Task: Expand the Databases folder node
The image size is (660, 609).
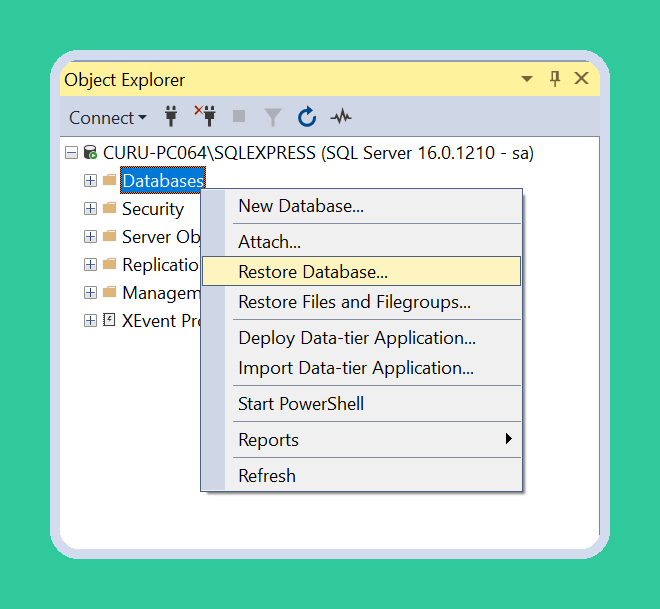Action: coord(90,181)
